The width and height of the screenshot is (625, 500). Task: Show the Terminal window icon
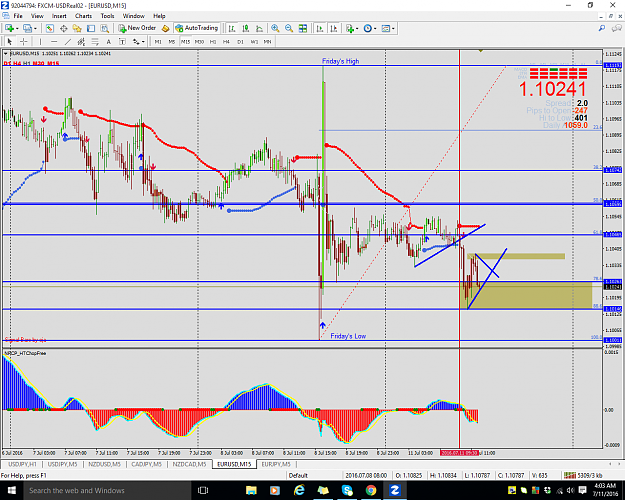(x=91, y=28)
